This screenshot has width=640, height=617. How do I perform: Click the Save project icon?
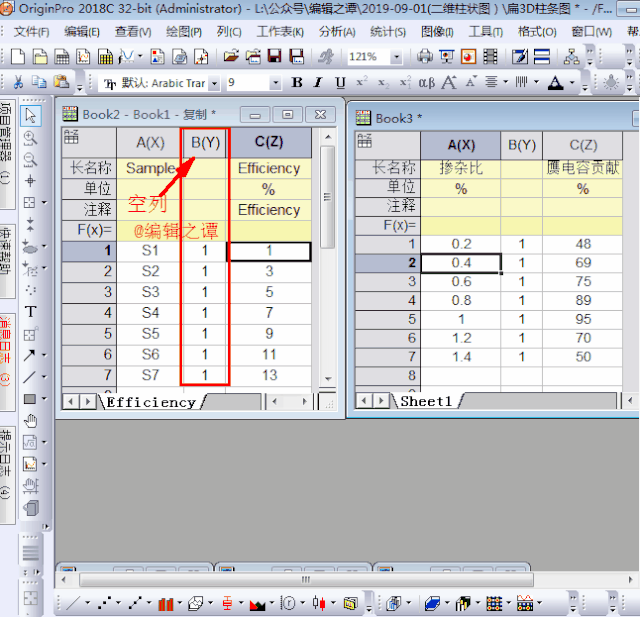coord(273,57)
